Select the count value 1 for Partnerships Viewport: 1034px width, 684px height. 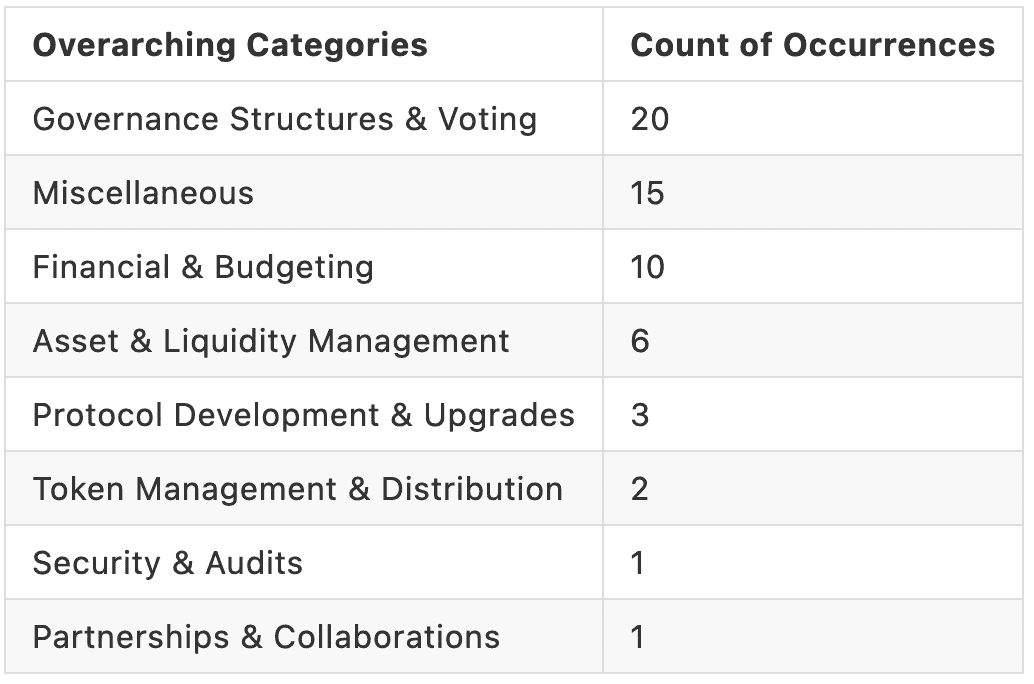tap(638, 637)
